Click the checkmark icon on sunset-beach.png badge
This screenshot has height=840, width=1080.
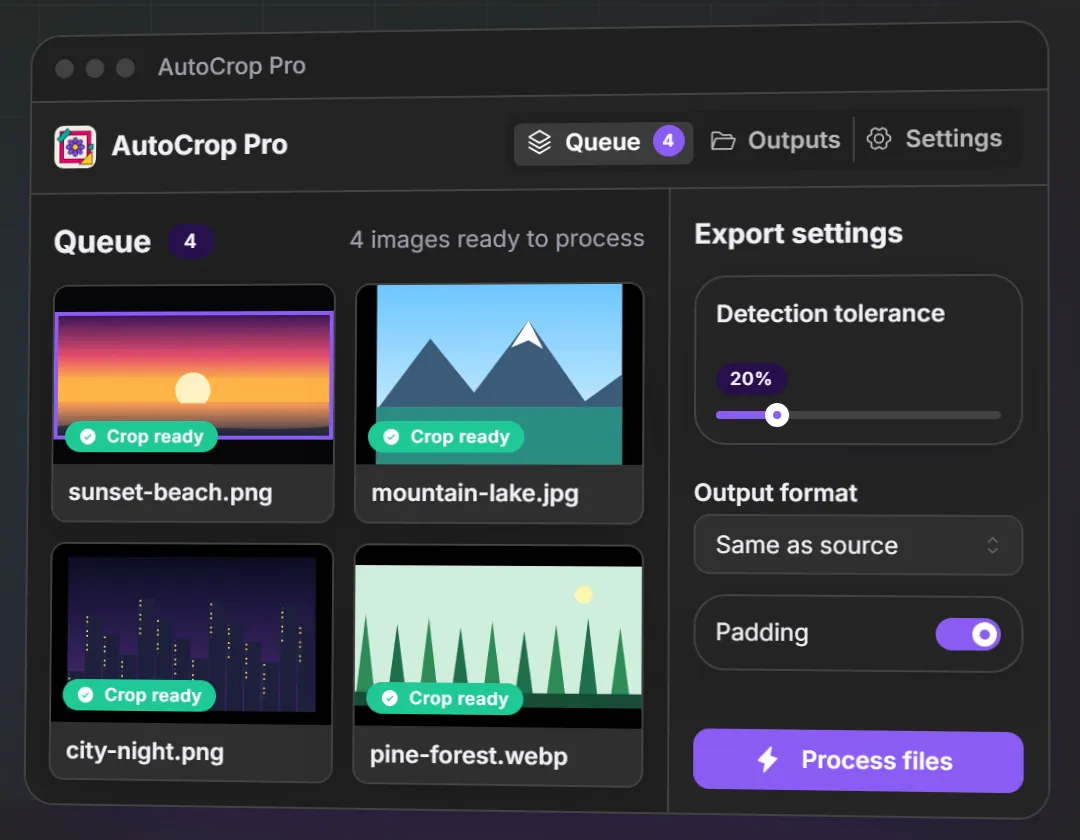[87, 437]
